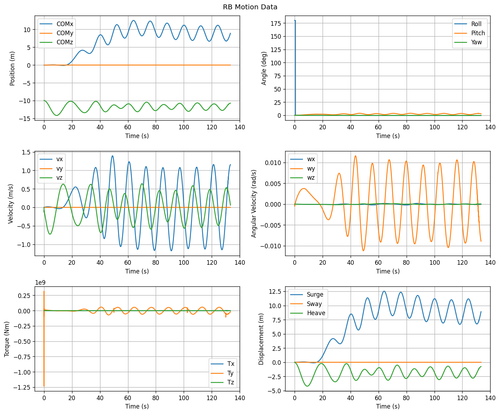500x414 pixels.
Task: Click the 'RB Motion Data' figure title
Action: (250, 7)
